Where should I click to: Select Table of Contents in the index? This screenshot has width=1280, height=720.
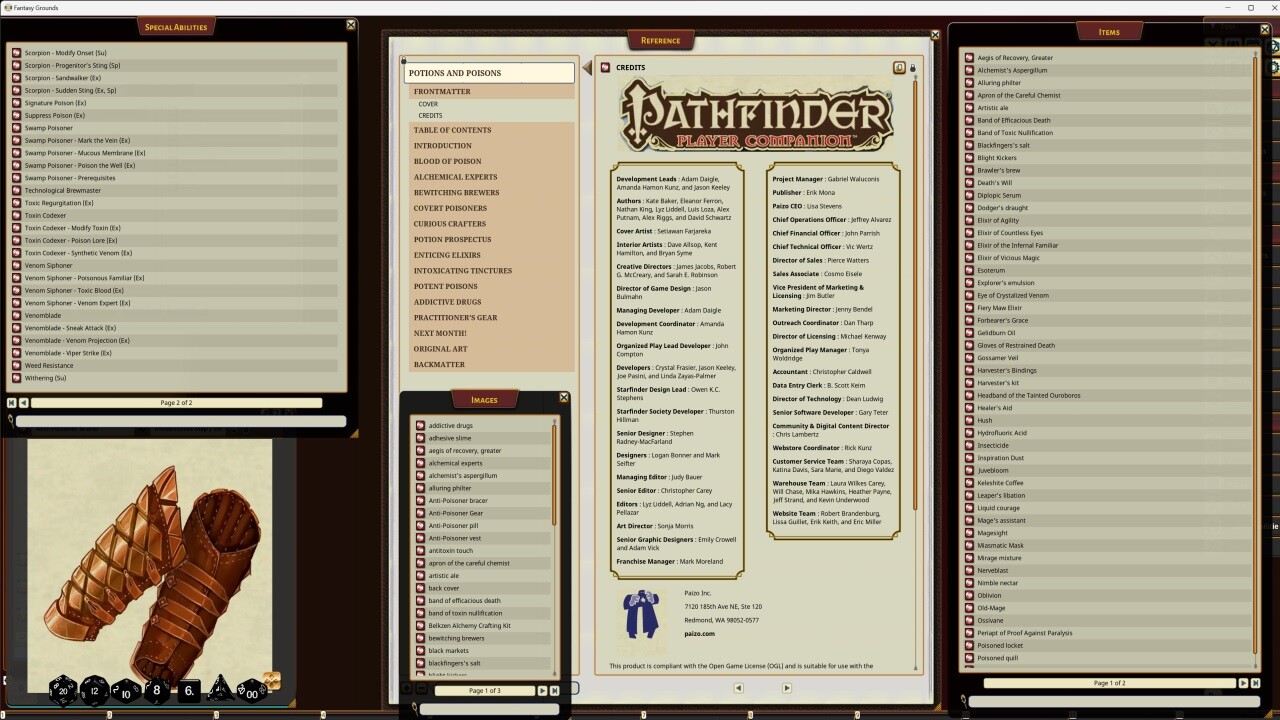coord(452,130)
